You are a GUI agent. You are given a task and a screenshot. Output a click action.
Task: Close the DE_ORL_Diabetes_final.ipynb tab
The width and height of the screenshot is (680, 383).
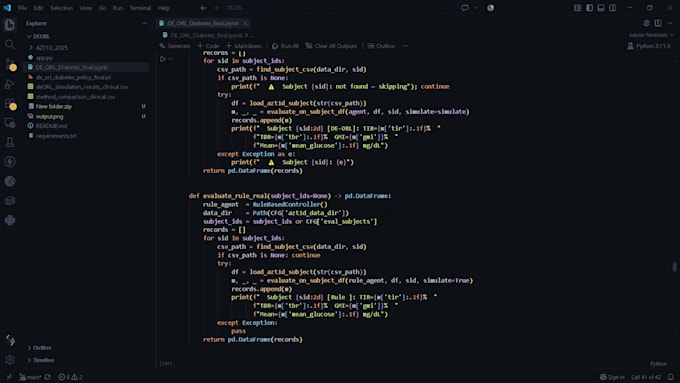pyautogui.click(x=245, y=23)
